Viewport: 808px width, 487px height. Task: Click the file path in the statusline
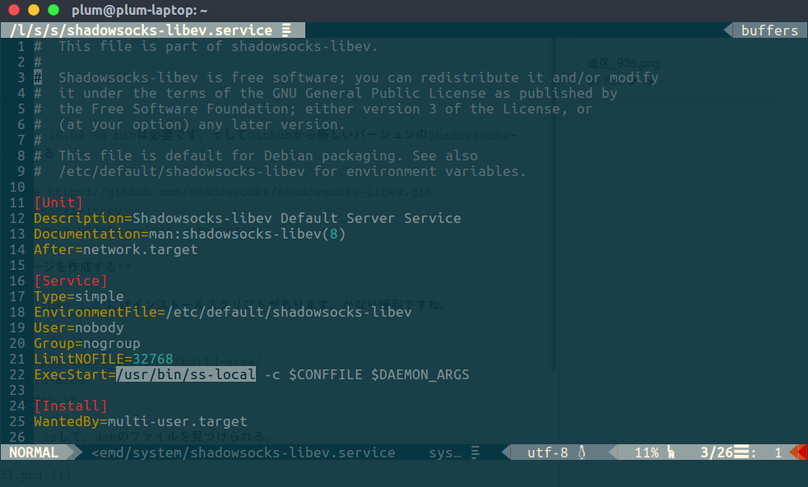pos(243,453)
